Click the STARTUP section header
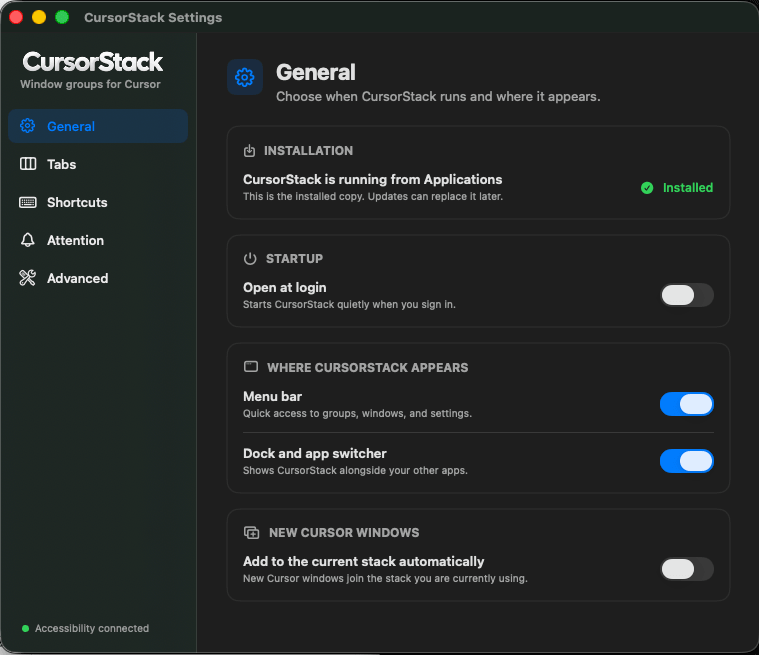This screenshot has height=655, width=759. (294, 259)
